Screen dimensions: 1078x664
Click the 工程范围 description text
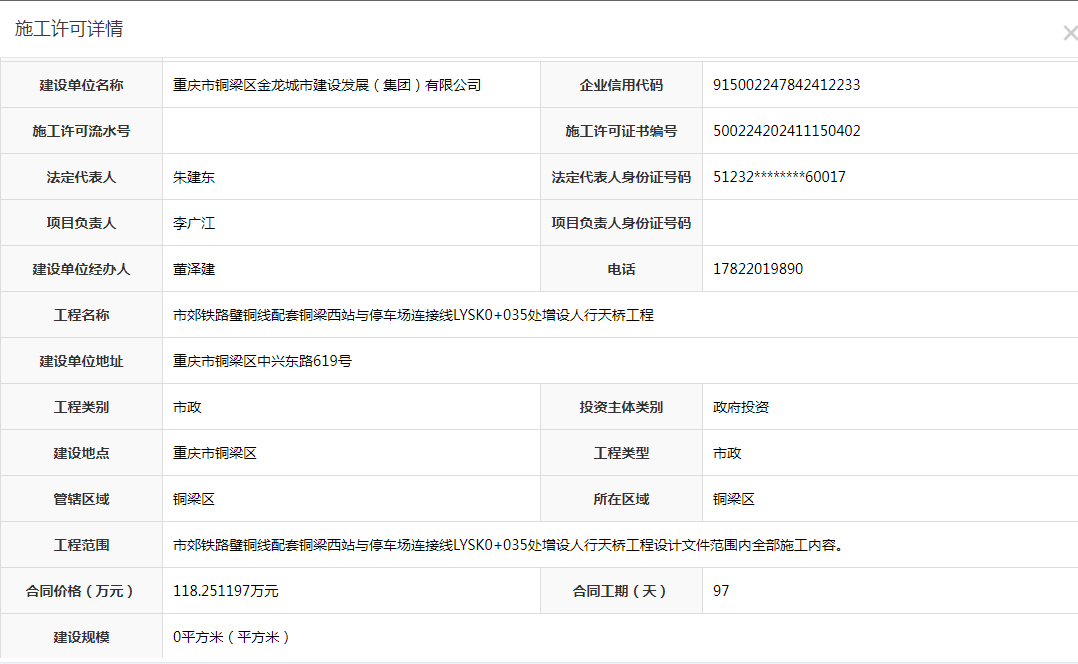pos(508,545)
